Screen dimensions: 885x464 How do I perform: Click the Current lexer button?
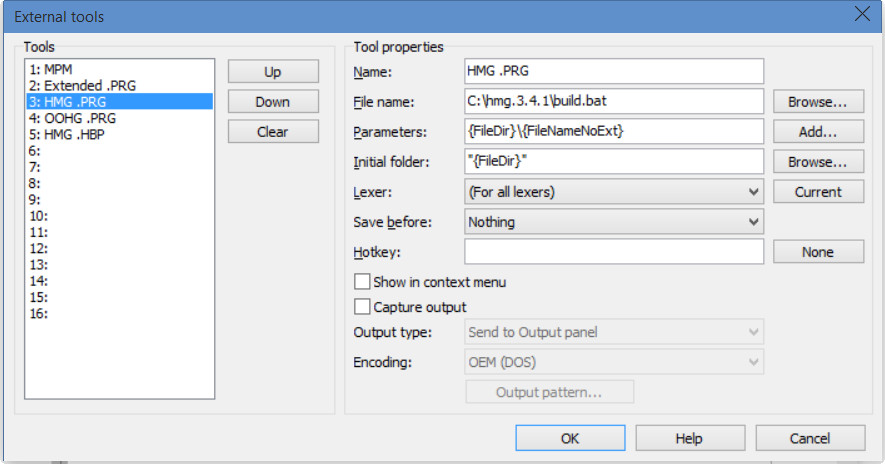pyautogui.click(x=818, y=192)
